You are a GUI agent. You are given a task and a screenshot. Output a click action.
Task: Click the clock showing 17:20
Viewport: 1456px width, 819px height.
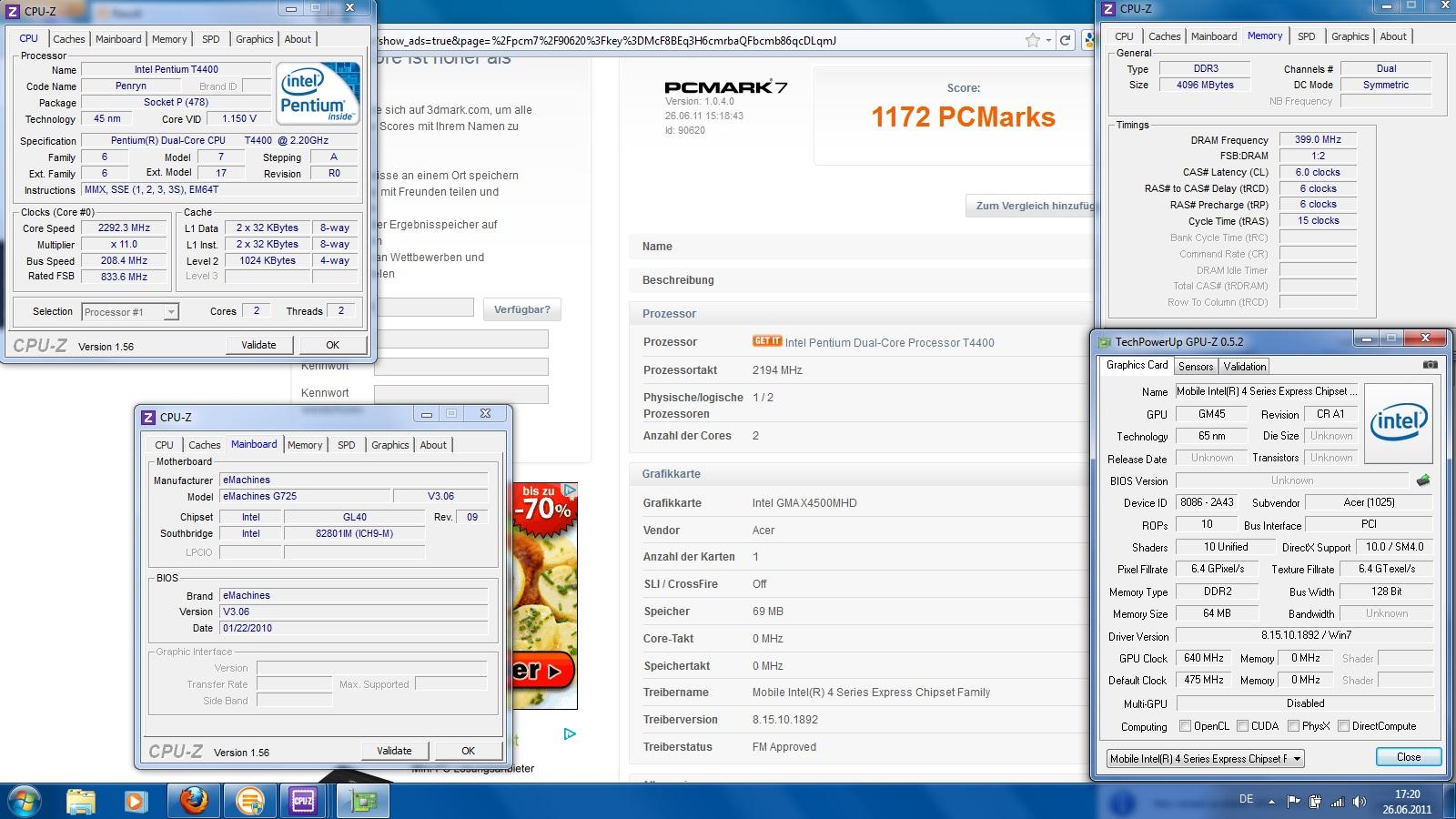click(1407, 794)
